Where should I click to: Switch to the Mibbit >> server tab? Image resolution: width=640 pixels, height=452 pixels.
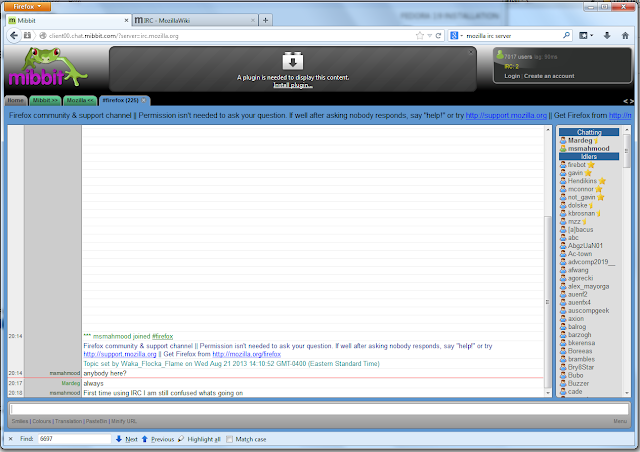tap(45, 100)
